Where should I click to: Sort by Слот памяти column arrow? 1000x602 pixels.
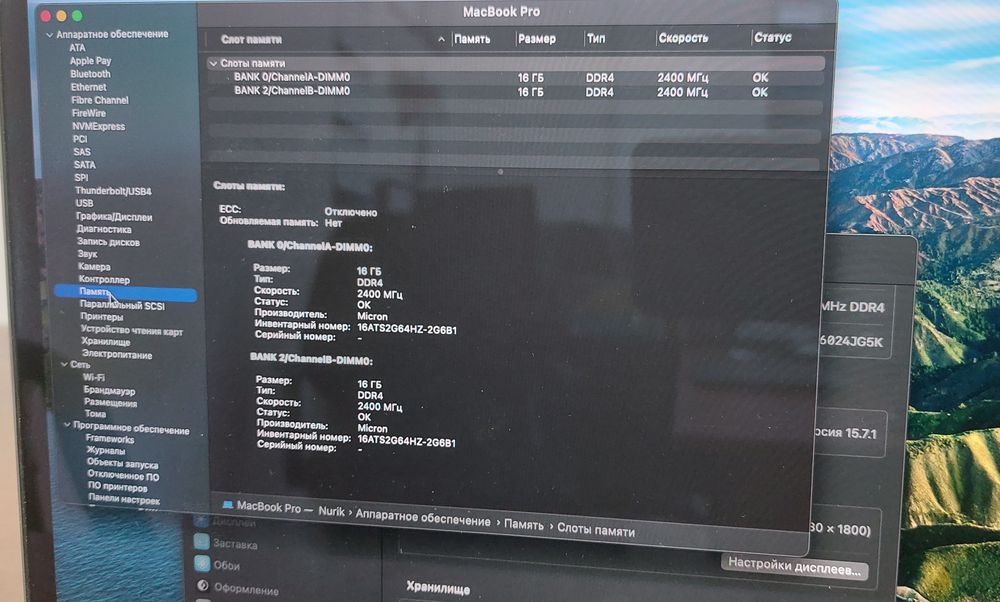tap(441, 40)
